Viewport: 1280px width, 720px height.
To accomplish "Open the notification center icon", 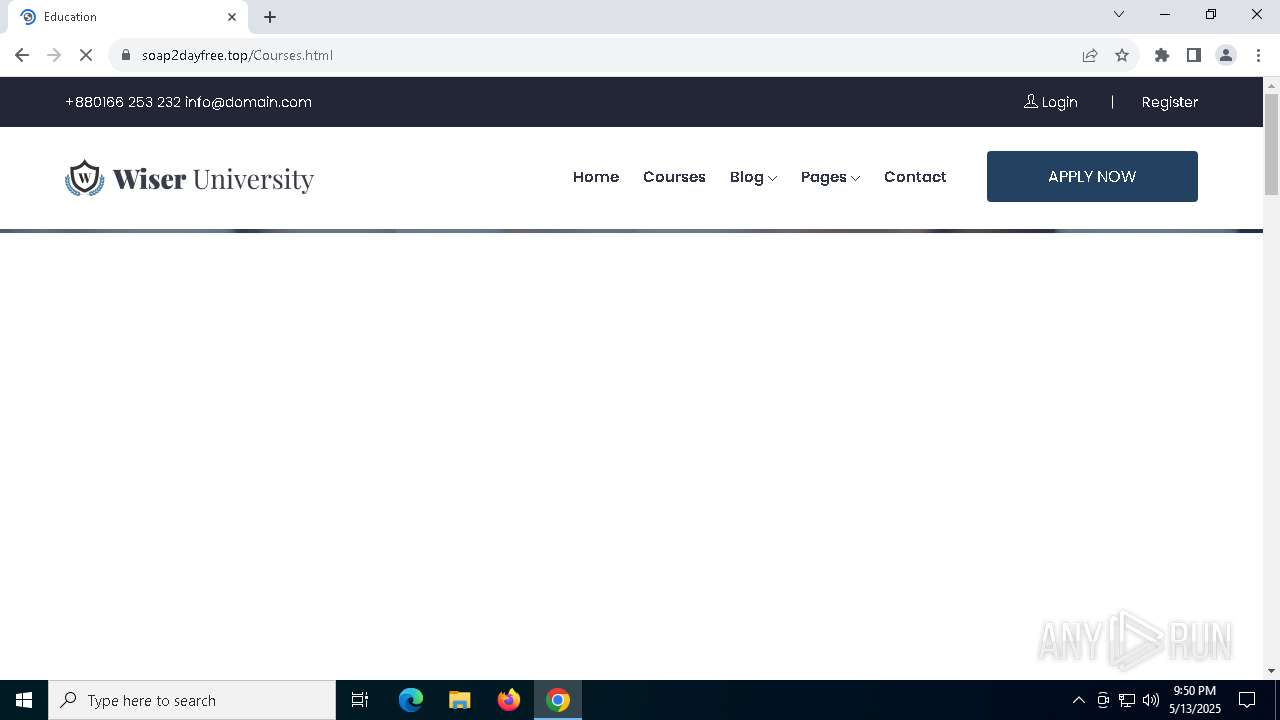I will pyautogui.click(x=1247, y=700).
